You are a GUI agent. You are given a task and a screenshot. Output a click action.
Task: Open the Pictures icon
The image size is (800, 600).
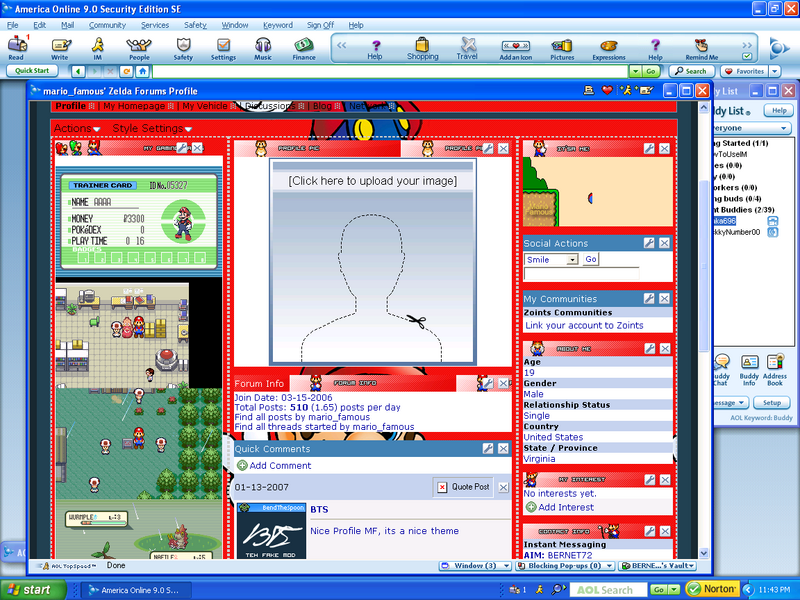pyautogui.click(x=562, y=49)
